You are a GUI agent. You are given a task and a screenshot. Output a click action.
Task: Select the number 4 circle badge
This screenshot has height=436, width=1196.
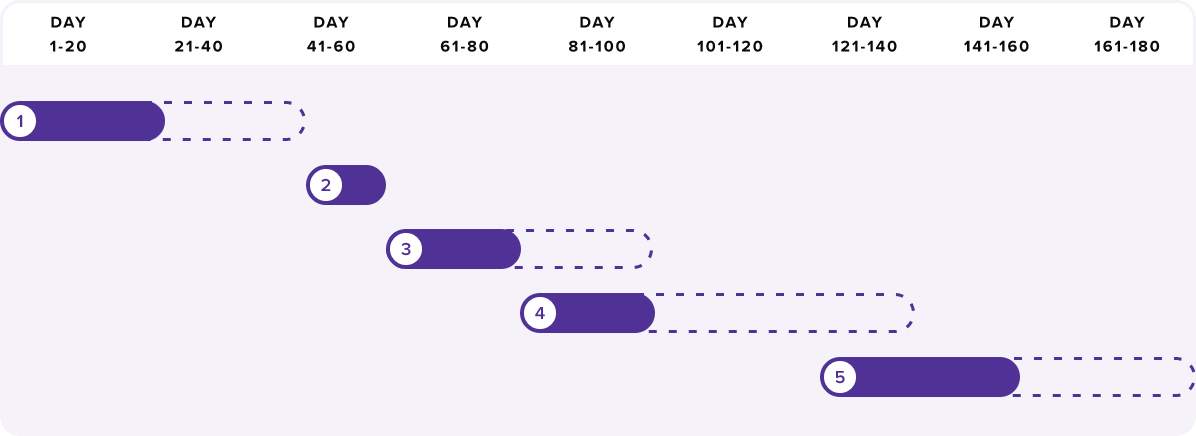[540, 313]
